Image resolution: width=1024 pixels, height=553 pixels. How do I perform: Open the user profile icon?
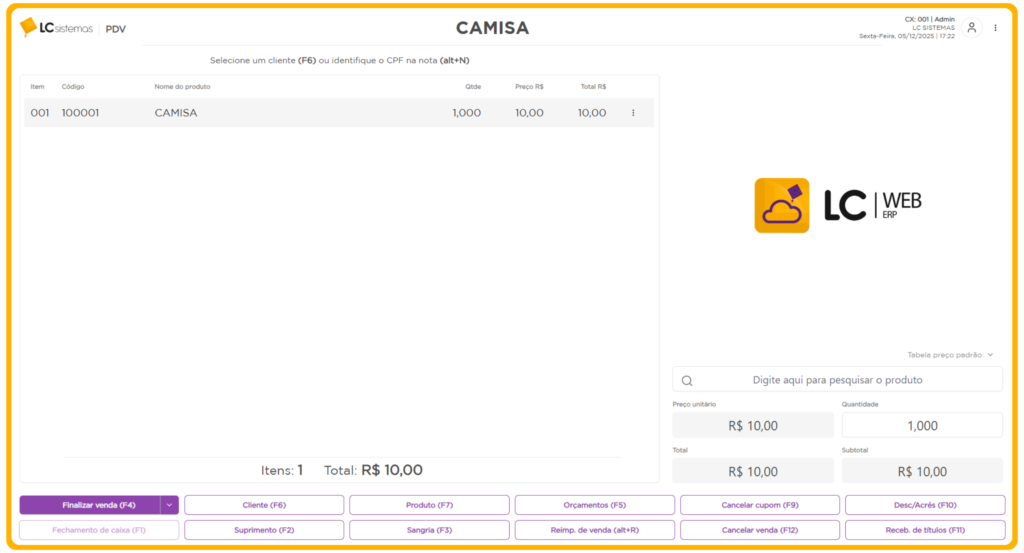coord(971,28)
